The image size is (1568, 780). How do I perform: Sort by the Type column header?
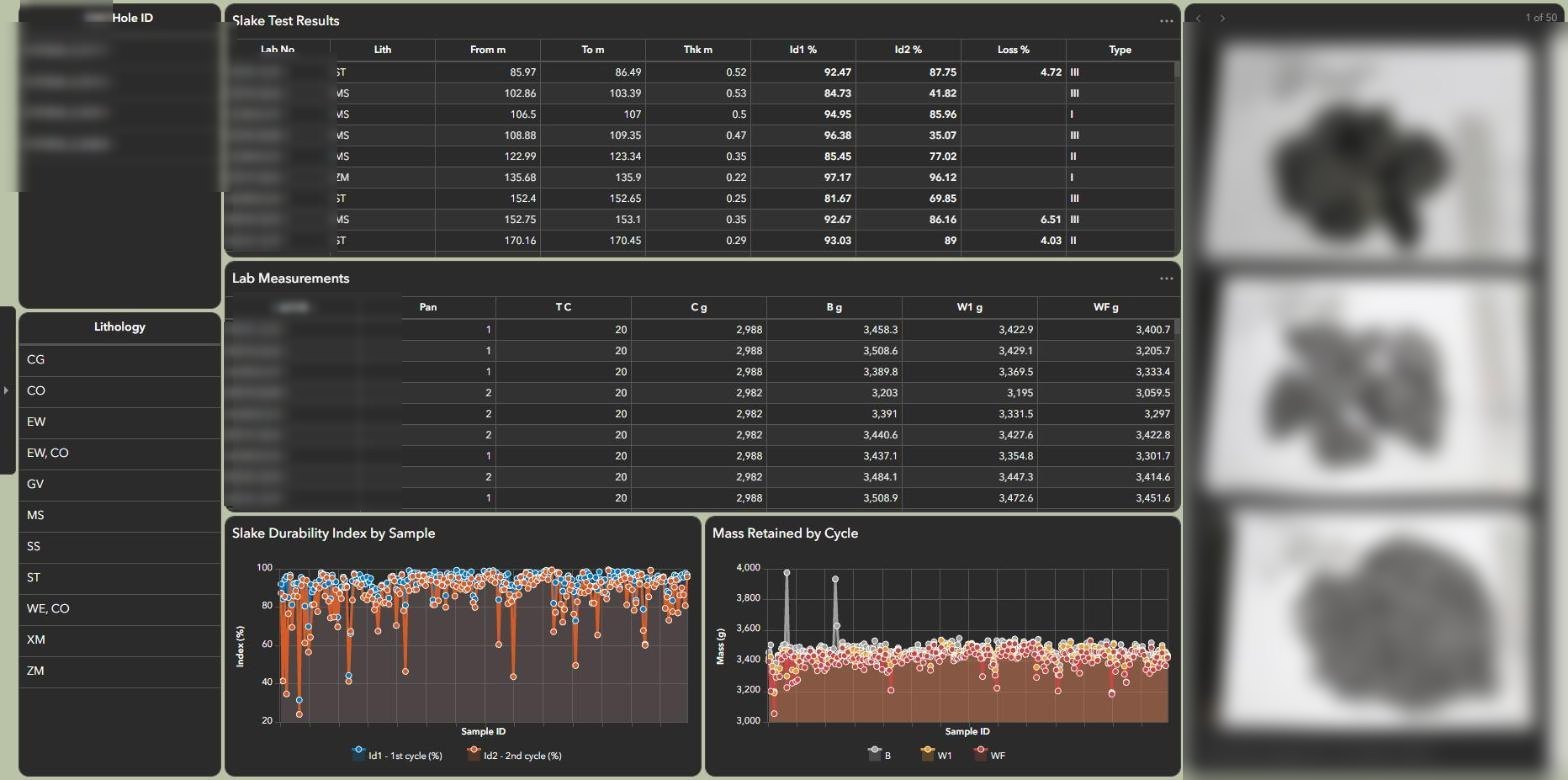[1120, 50]
